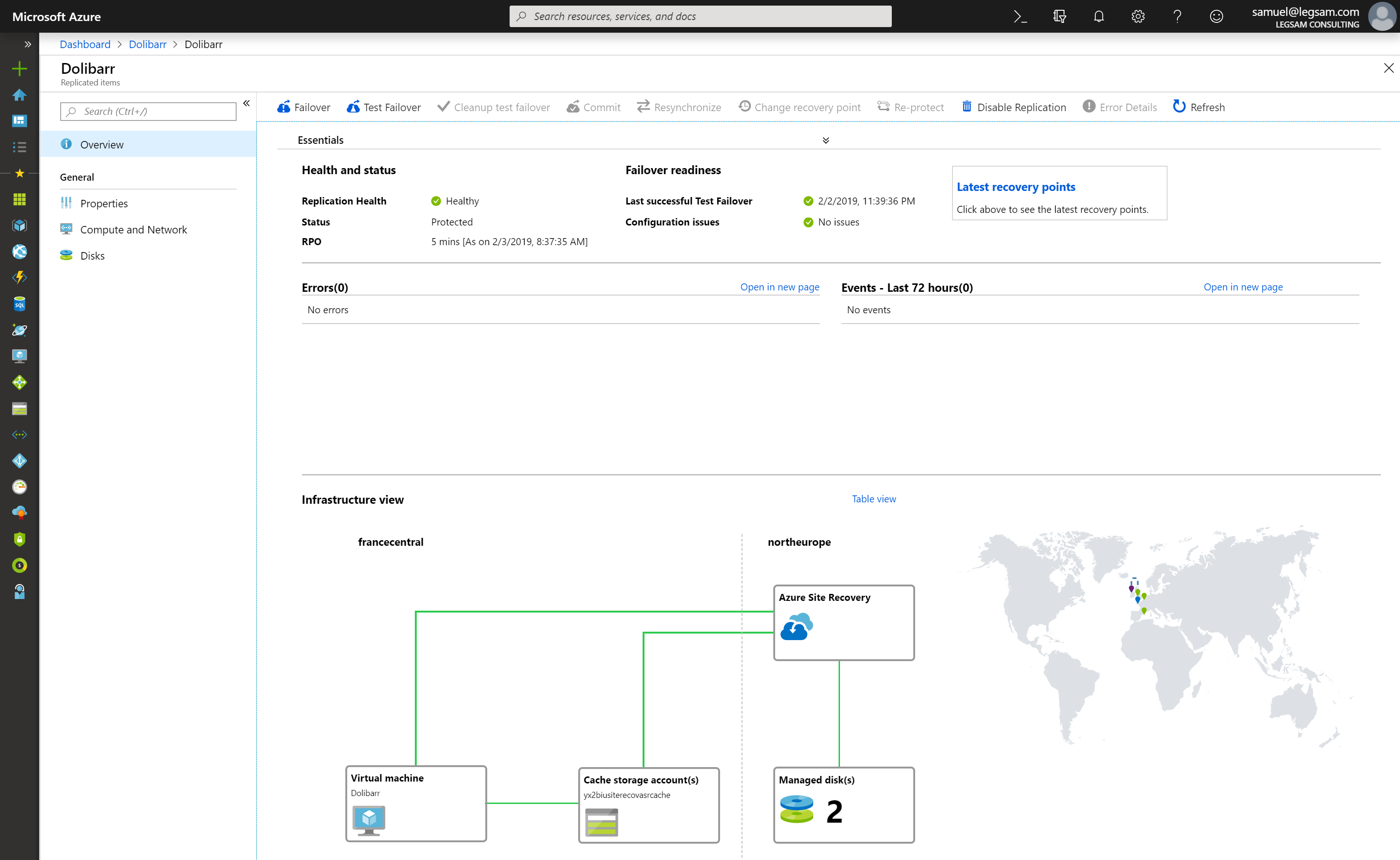Disable Replication for Dolibarr

(1014, 107)
